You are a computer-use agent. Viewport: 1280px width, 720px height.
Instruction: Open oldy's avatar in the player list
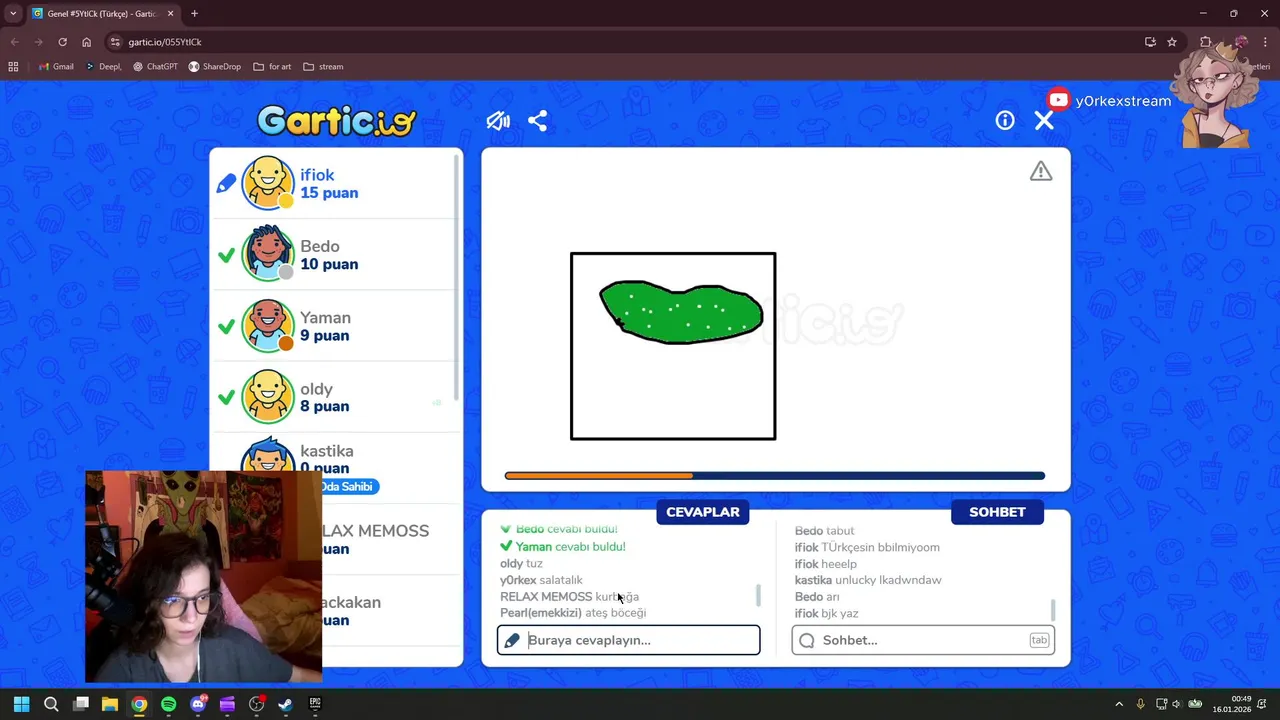pos(268,397)
